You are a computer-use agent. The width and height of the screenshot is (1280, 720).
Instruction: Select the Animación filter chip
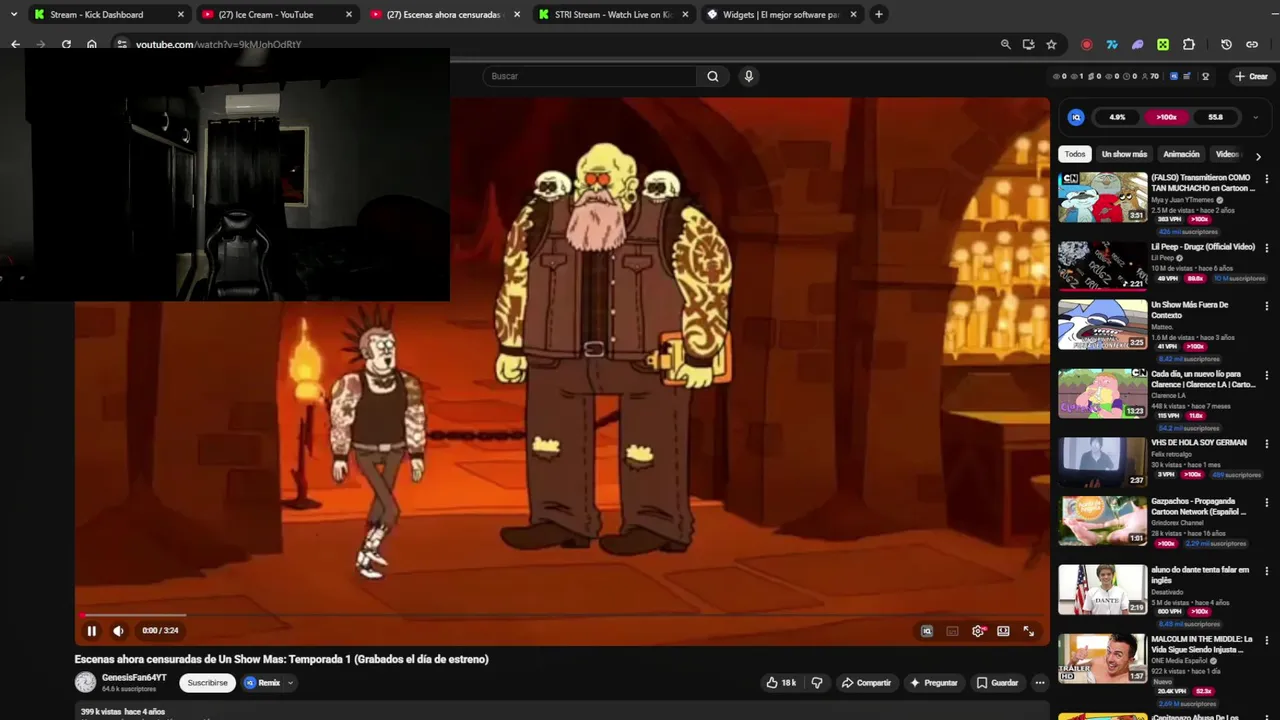(1181, 154)
